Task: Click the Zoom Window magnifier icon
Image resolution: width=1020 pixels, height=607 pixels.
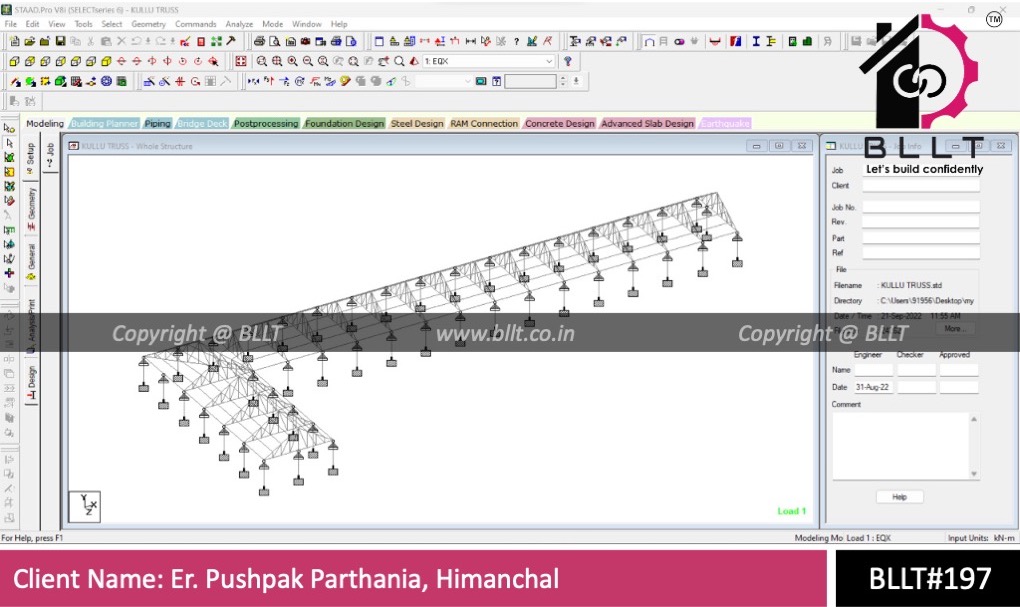Action: (x=262, y=61)
